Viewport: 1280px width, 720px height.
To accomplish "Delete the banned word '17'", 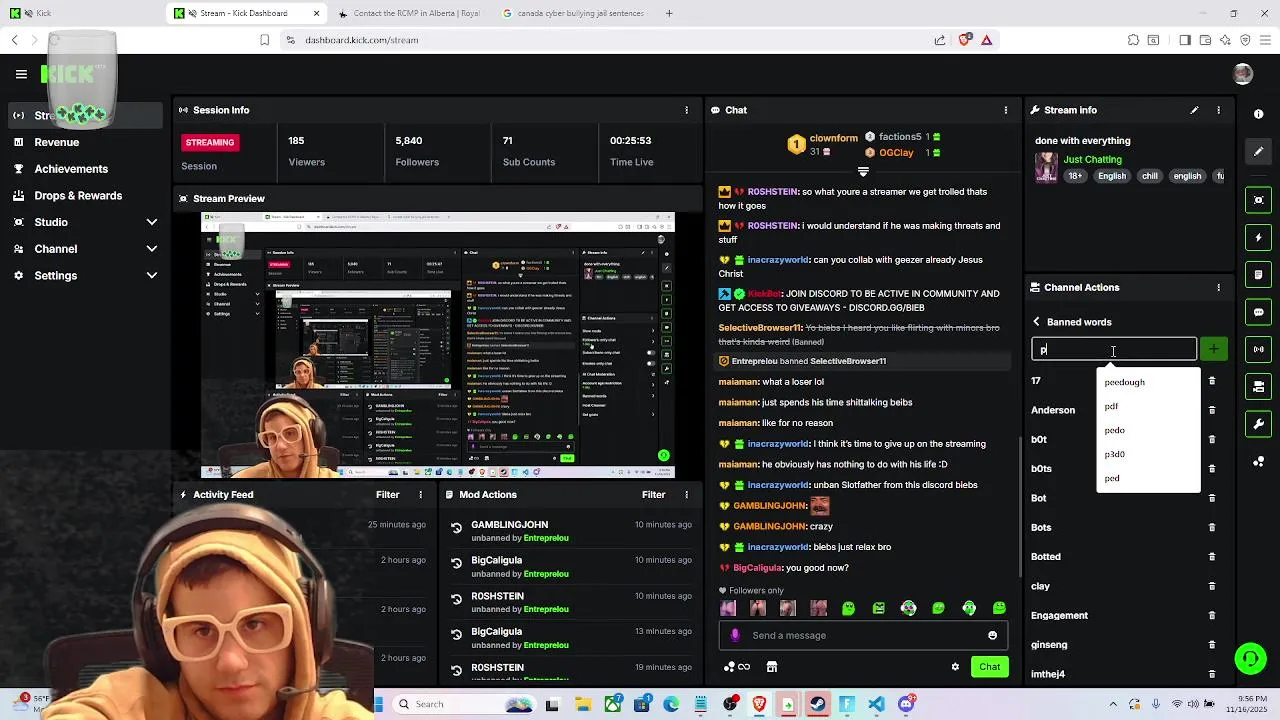I will pyautogui.click(x=1212, y=381).
